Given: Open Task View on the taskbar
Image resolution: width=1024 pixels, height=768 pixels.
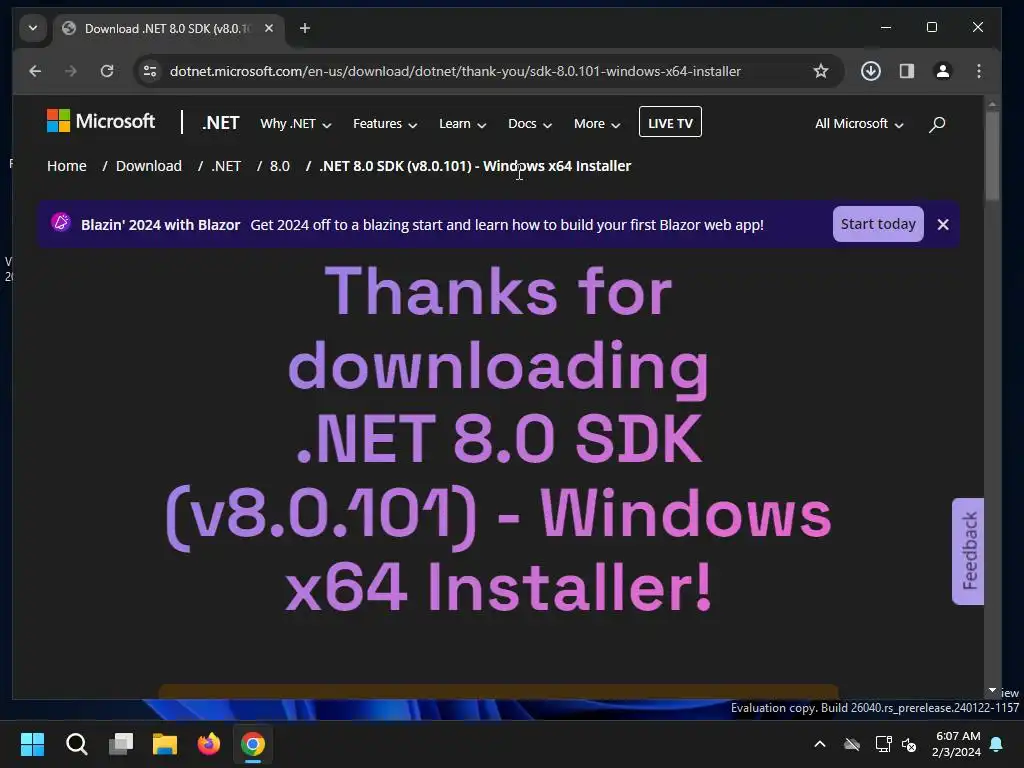Looking at the screenshot, I should [121, 744].
